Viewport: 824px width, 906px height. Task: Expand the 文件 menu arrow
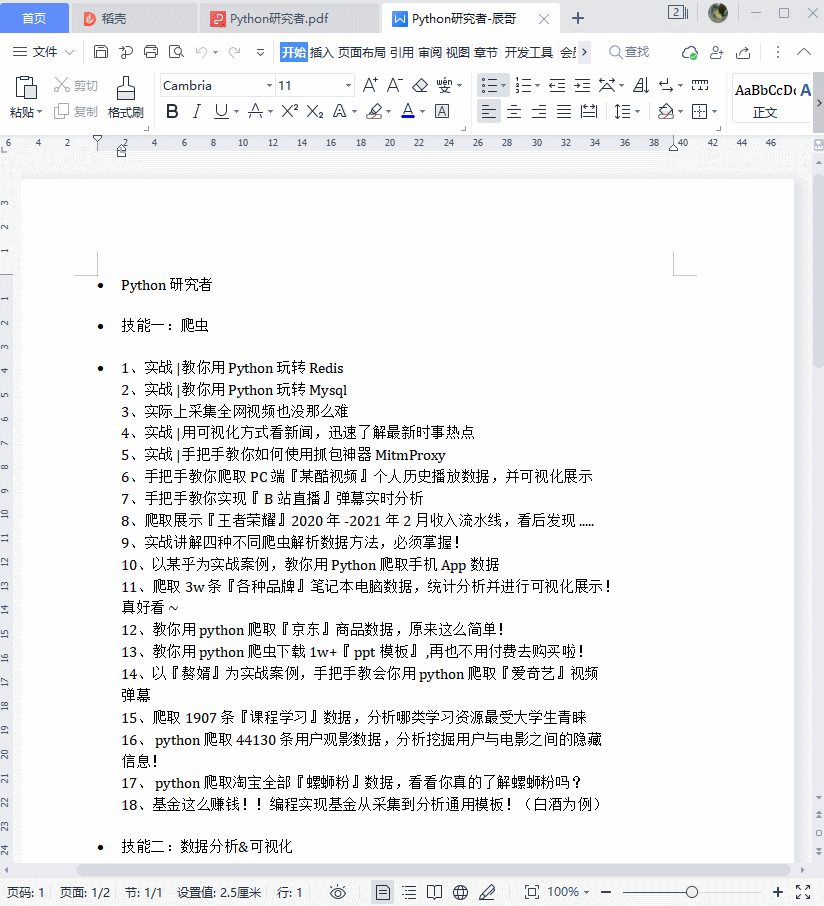tap(69, 52)
